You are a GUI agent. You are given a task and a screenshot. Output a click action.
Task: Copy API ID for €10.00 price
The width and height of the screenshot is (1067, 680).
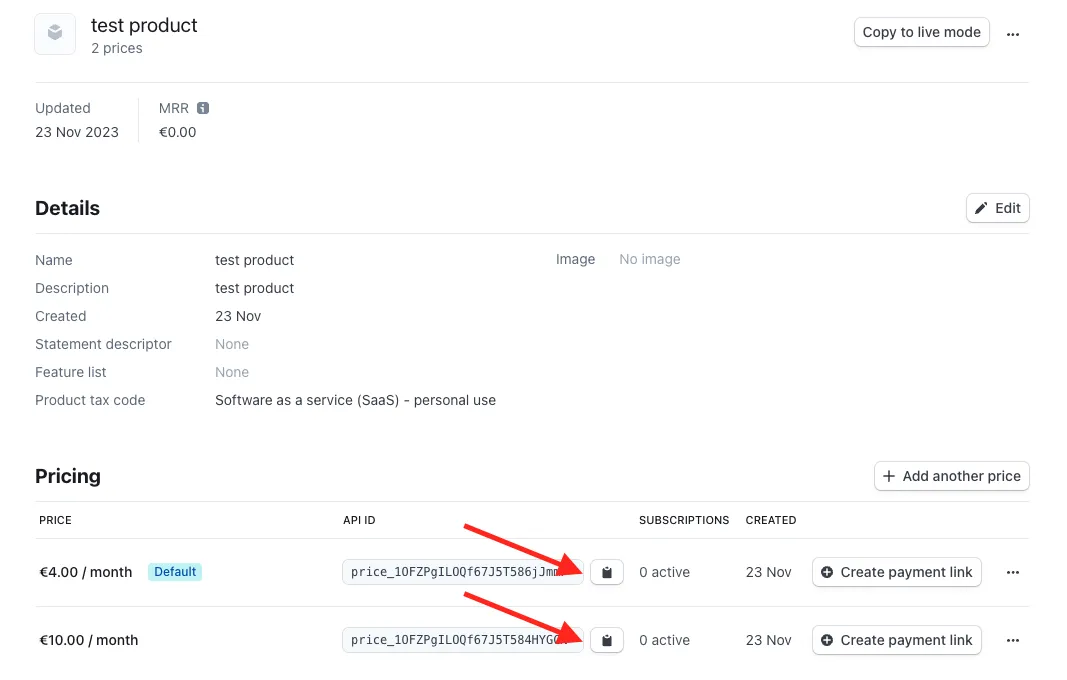[607, 640]
